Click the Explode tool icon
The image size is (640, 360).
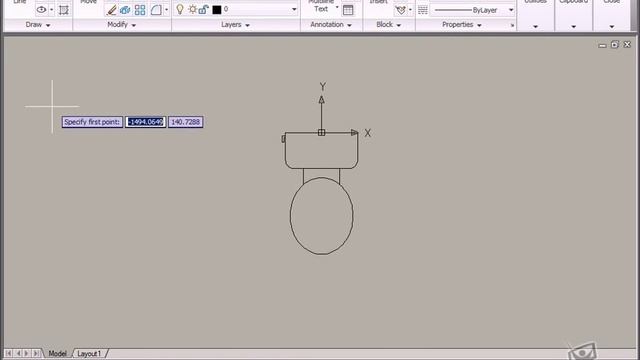tap(125, 10)
